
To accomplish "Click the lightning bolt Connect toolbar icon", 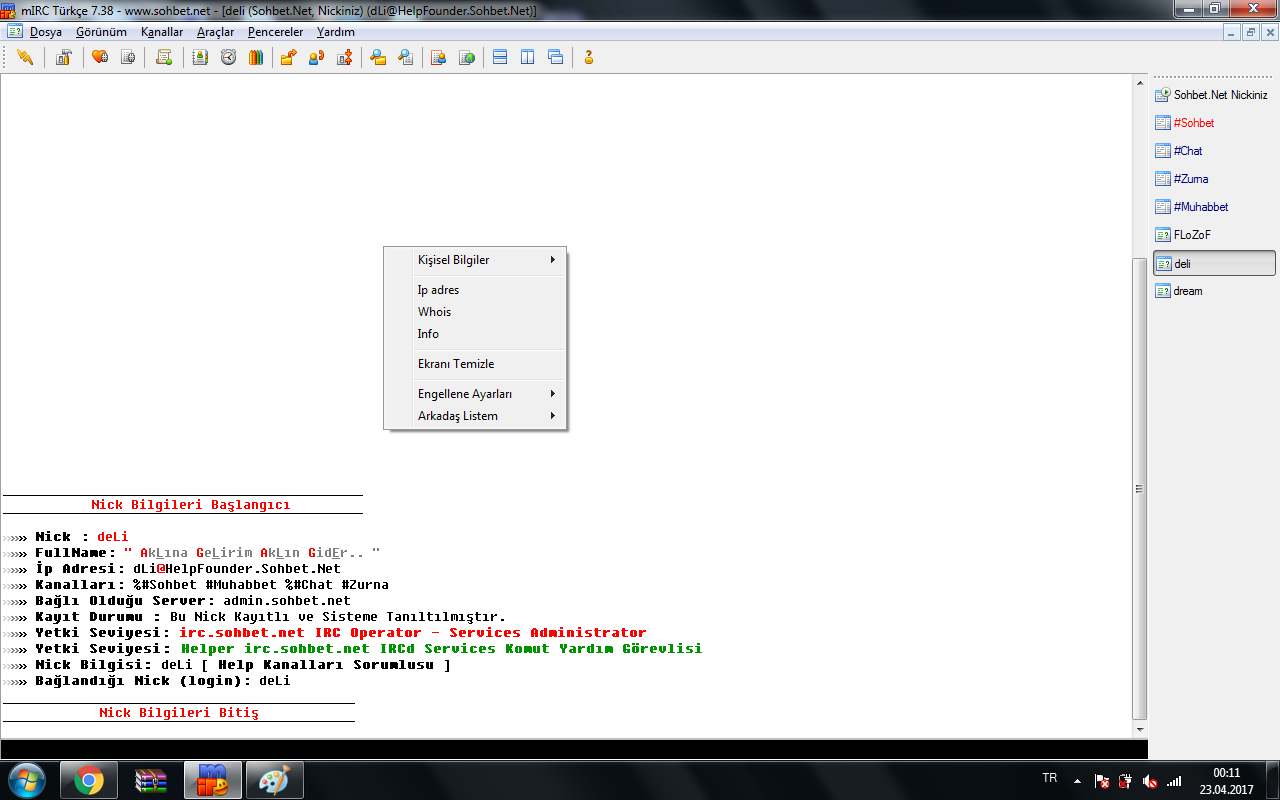I will pos(25,57).
